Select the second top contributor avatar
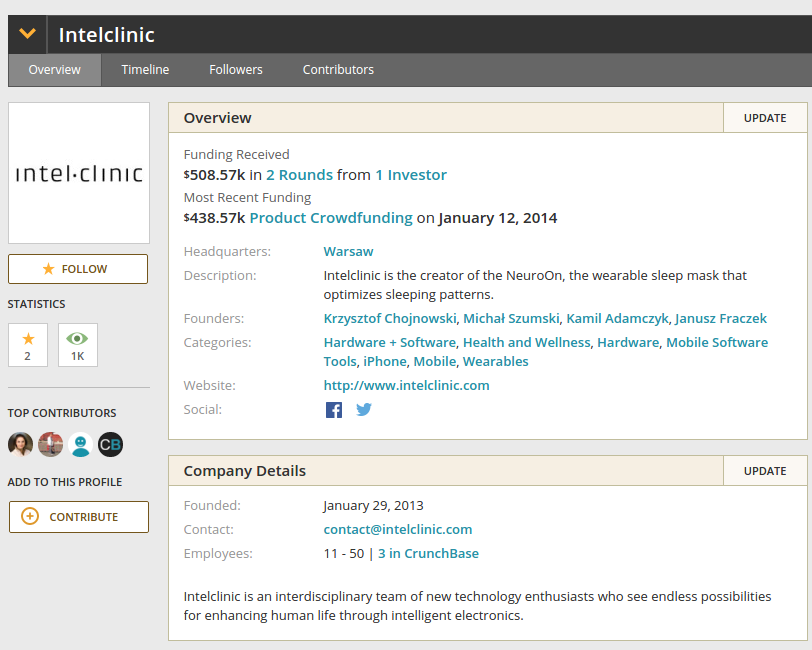Image resolution: width=812 pixels, height=650 pixels. [x=50, y=445]
